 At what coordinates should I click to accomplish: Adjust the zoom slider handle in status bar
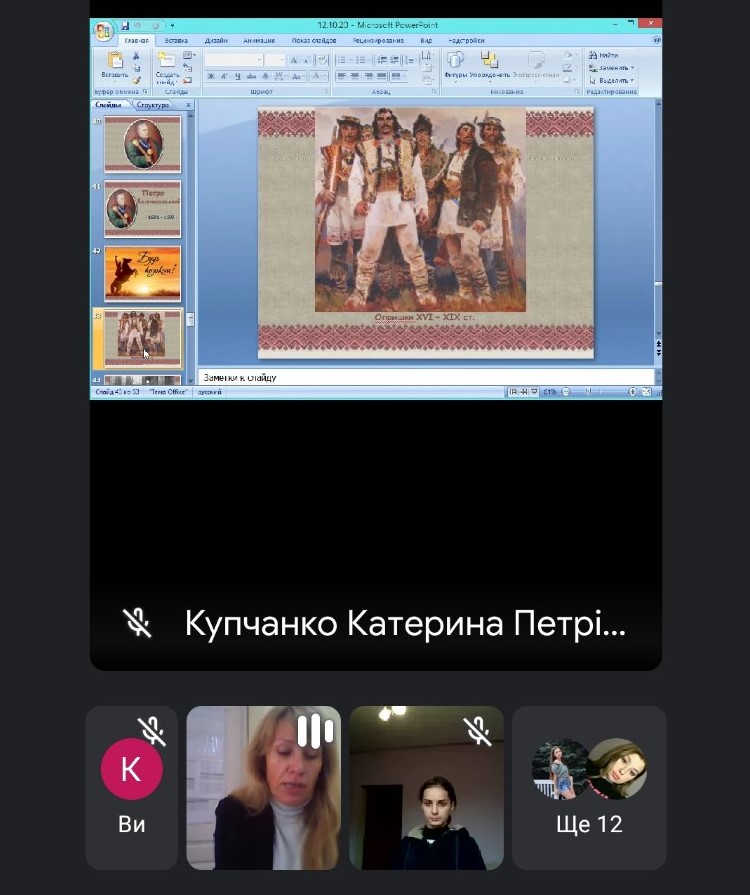tap(588, 392)
